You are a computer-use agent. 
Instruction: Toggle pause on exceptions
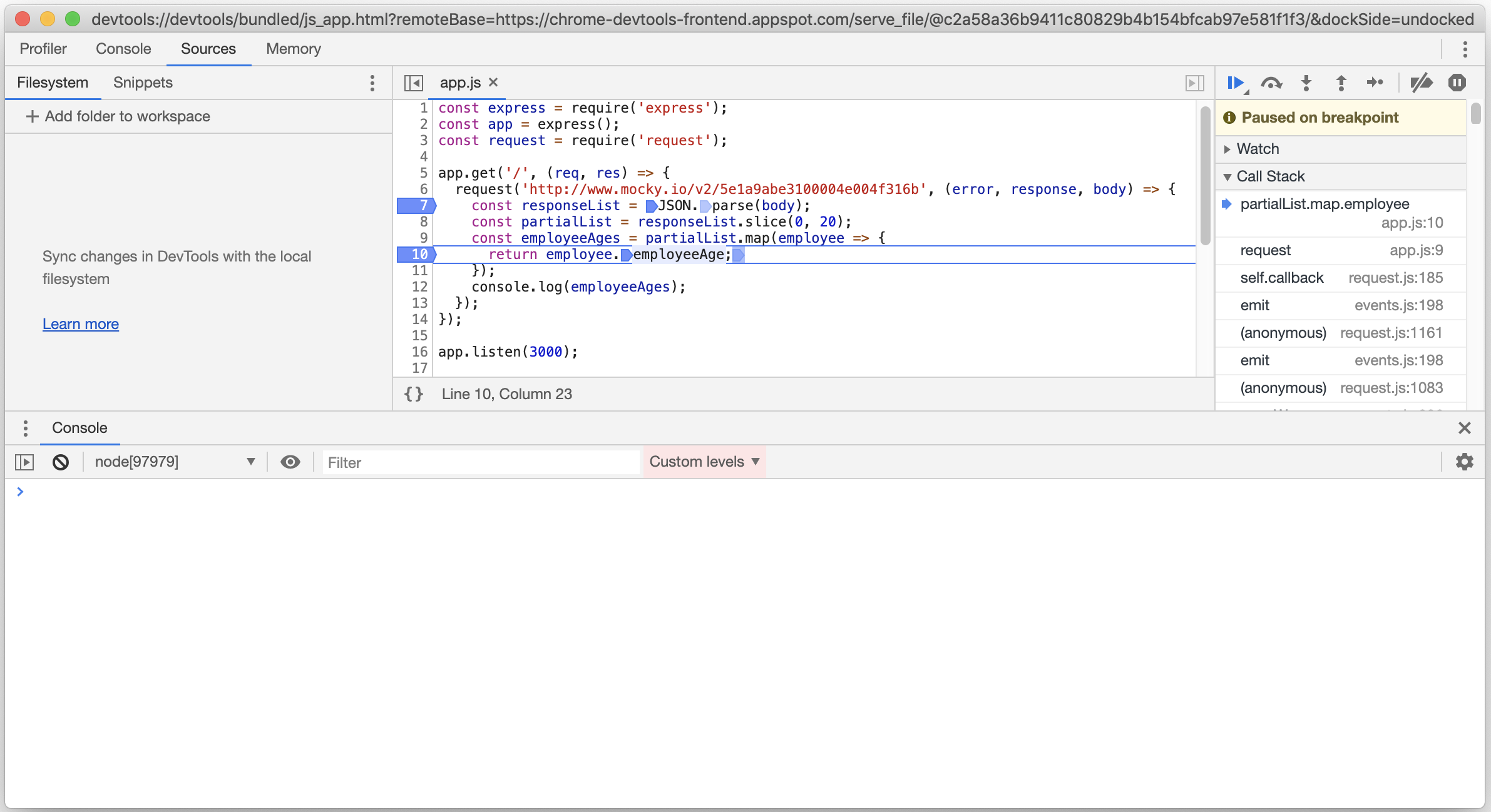(x=1457, y=83)
